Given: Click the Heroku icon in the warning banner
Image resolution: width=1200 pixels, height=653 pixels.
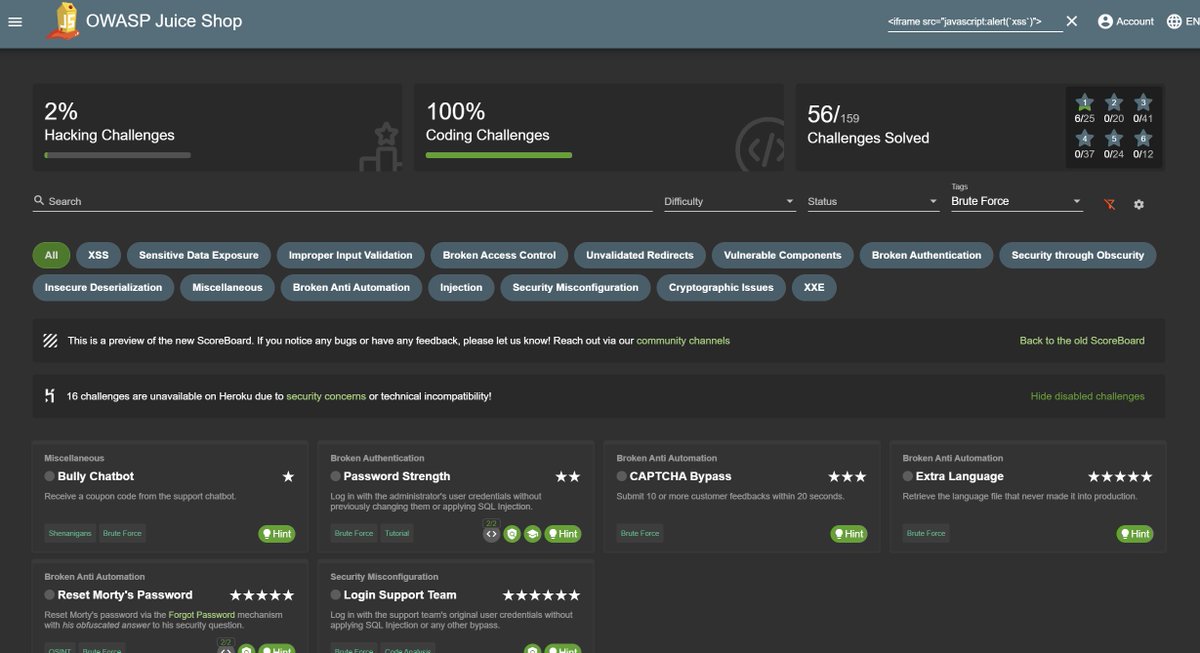Looking at the screenshot, I should click(x=50, y=396).
